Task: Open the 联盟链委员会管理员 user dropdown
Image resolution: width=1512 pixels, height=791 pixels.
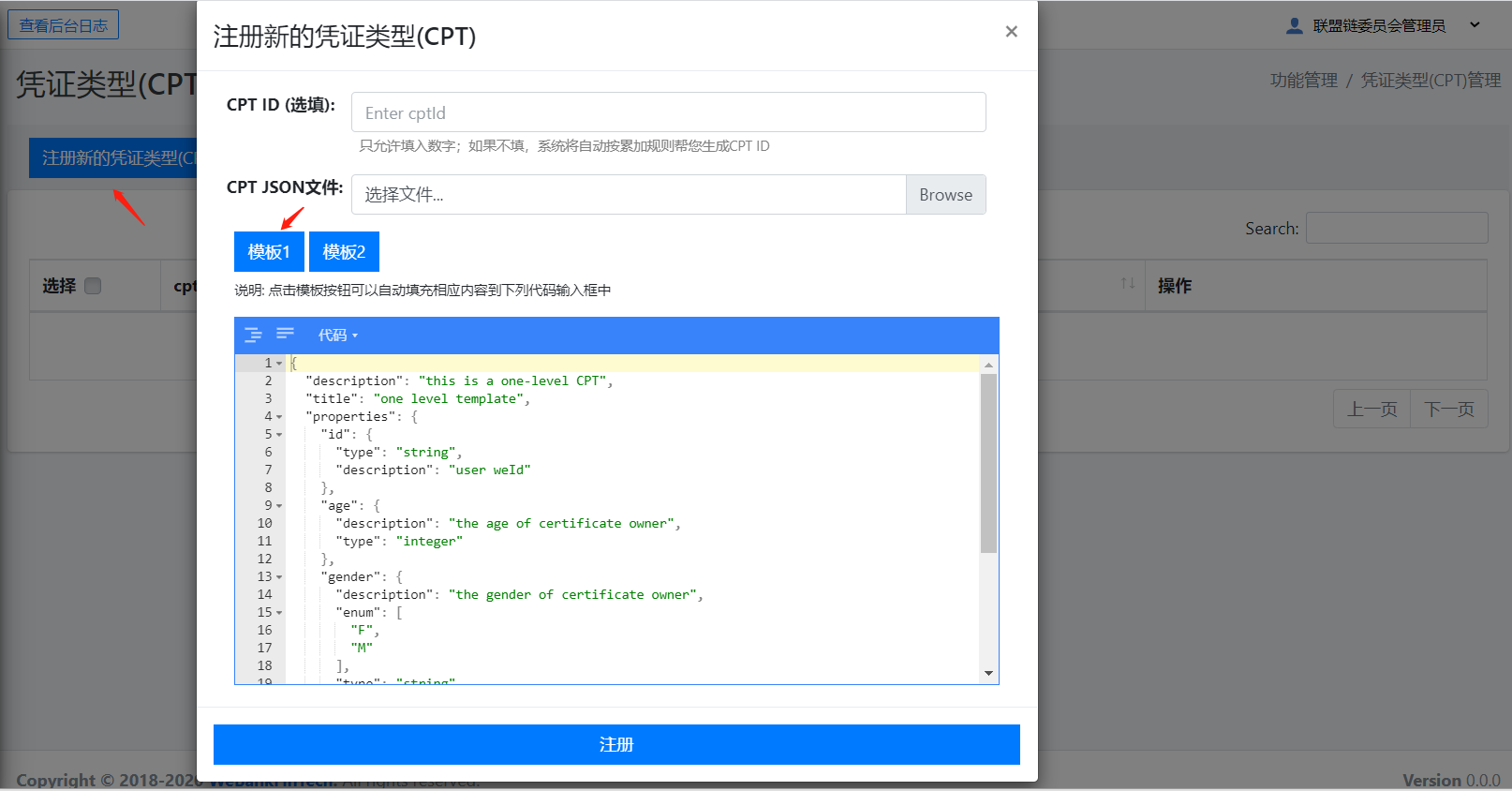Action: [x=1384, y=25]
